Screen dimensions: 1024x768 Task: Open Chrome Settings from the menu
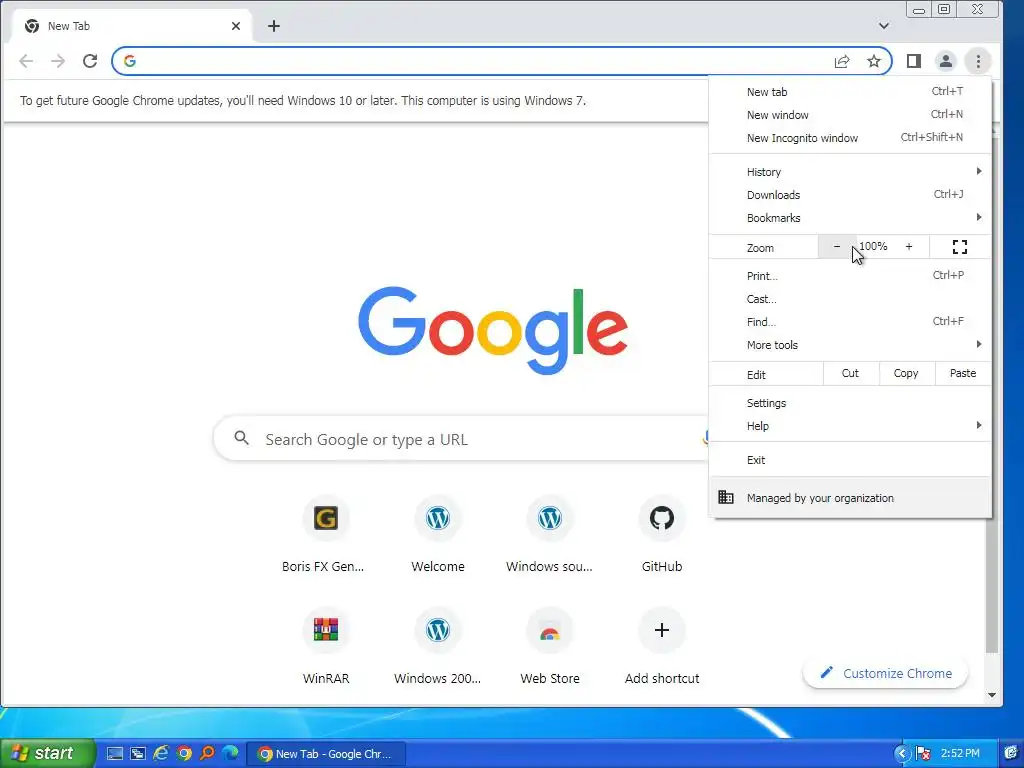pos(850,403)
